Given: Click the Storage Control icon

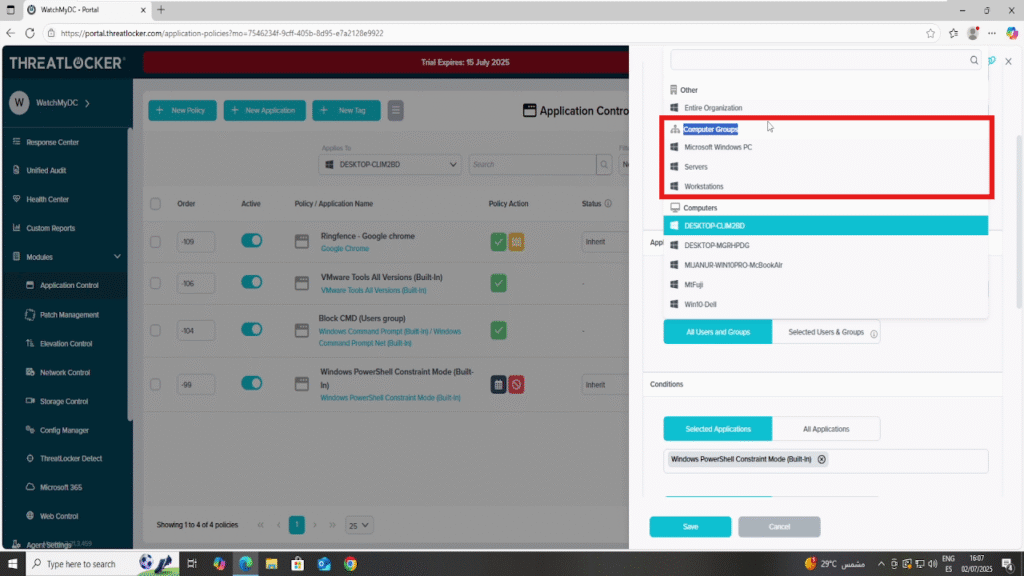Looking at the screenshot, I should pos(30,400).
